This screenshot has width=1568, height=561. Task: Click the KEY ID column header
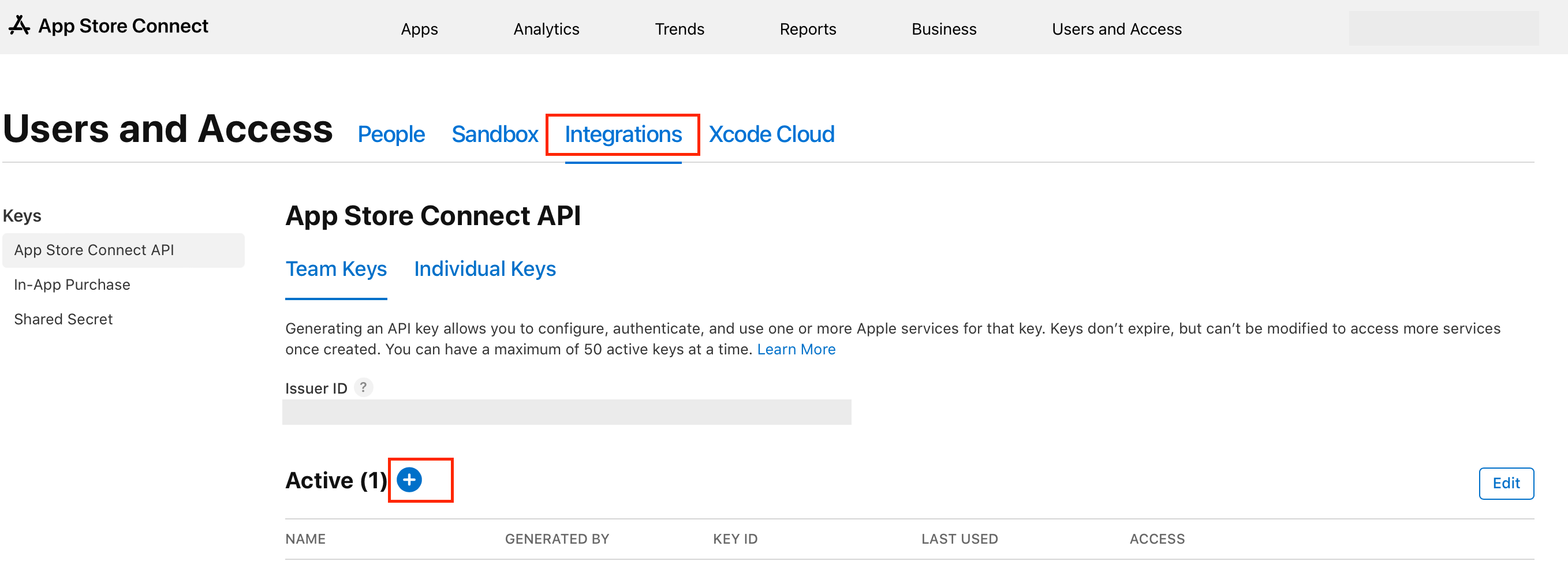tap(736, 538)
